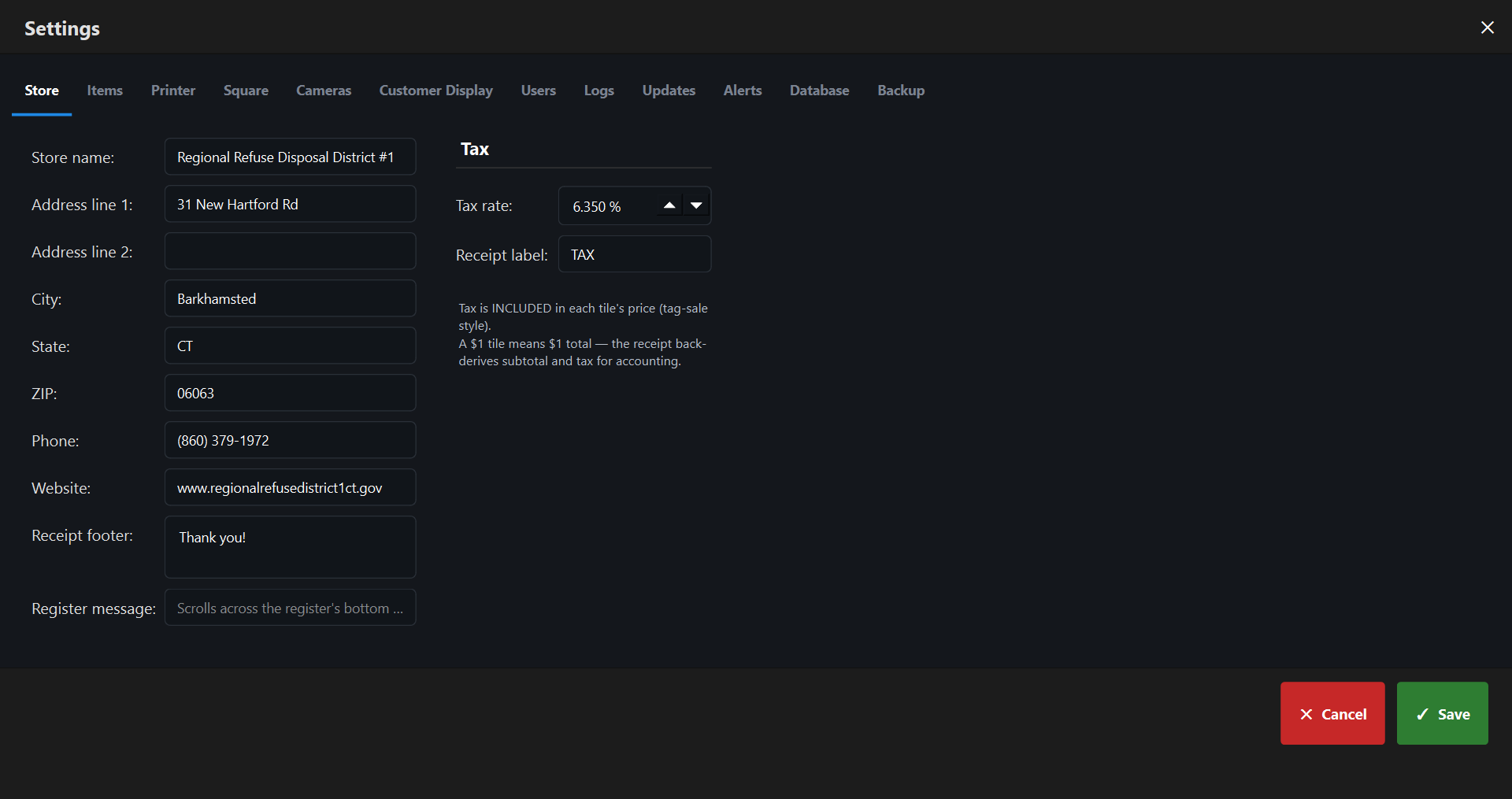1512x799 pixels.
Task: Edit the Store name field
Action: point(290,157)
